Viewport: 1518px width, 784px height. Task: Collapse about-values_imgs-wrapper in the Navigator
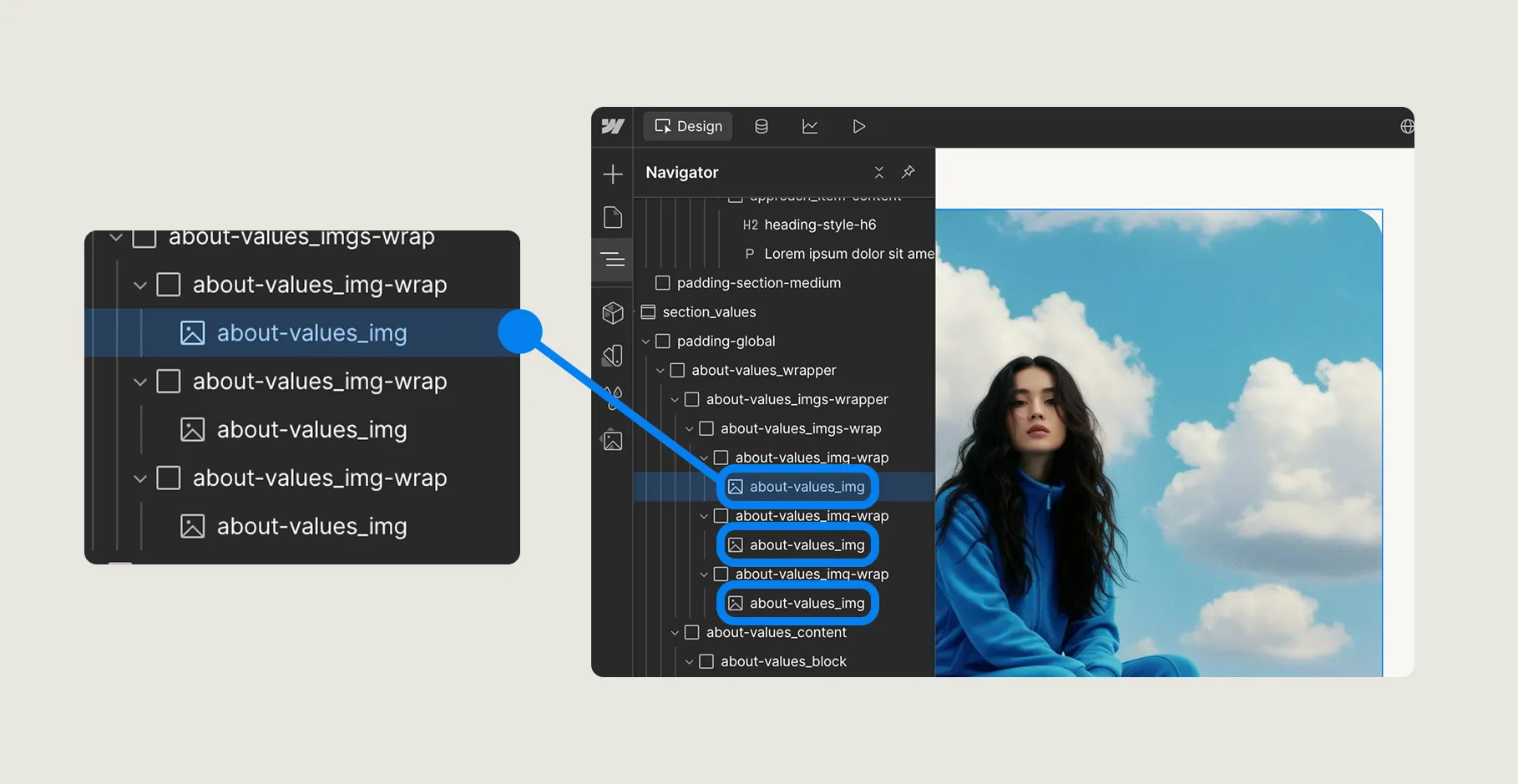click(675, 399)
